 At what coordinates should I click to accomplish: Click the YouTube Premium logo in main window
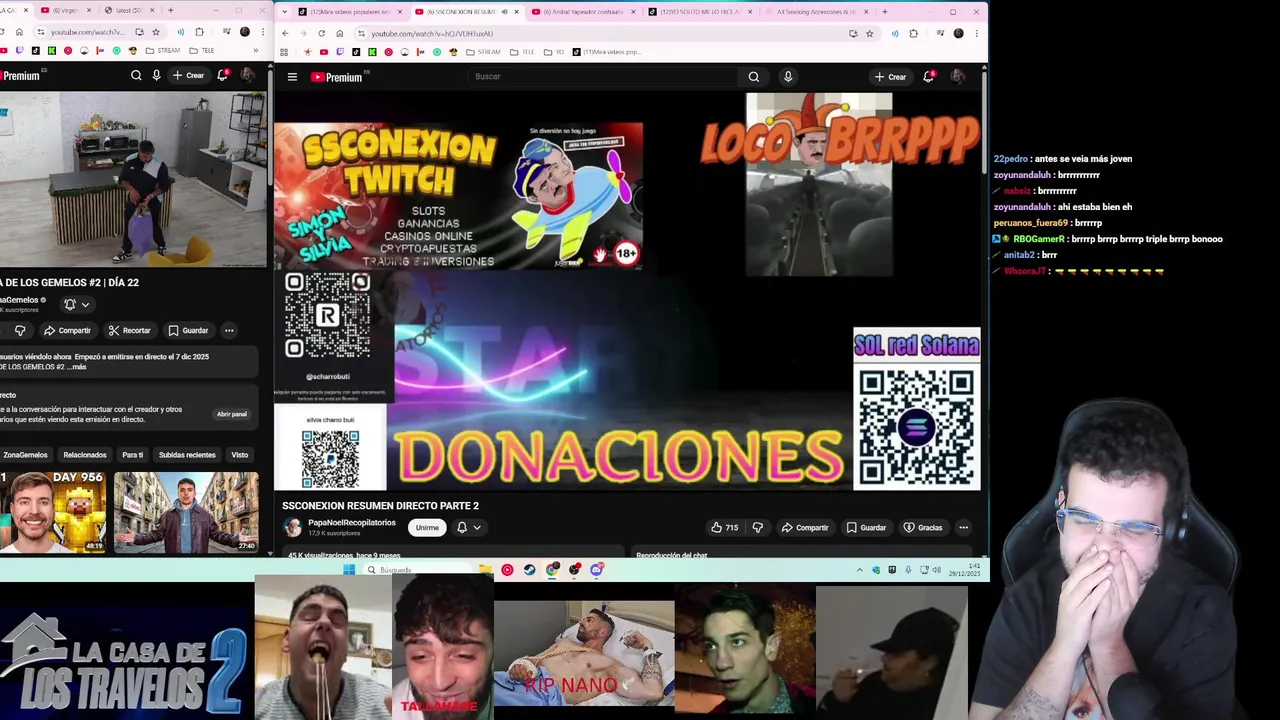click(337, 77)
